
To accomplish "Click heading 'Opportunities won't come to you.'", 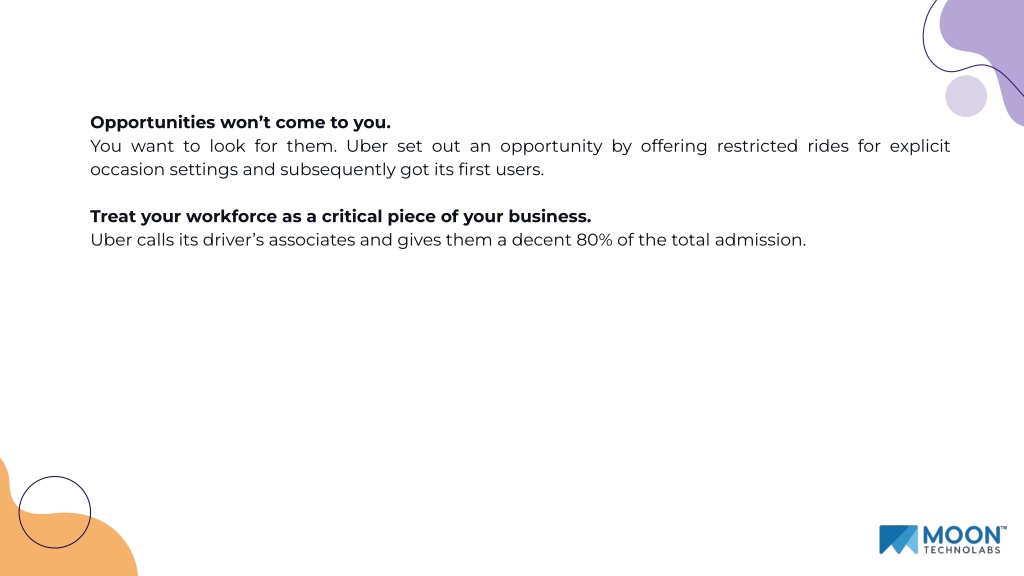I will (x=240, y=122).
